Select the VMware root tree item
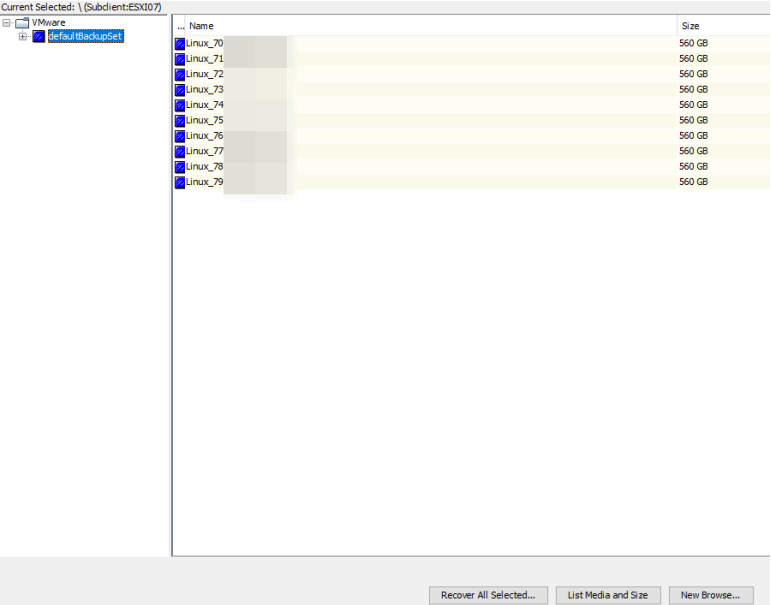Image resolution: width=771 pixels, height=605 pixels. (x=48, y=23)
